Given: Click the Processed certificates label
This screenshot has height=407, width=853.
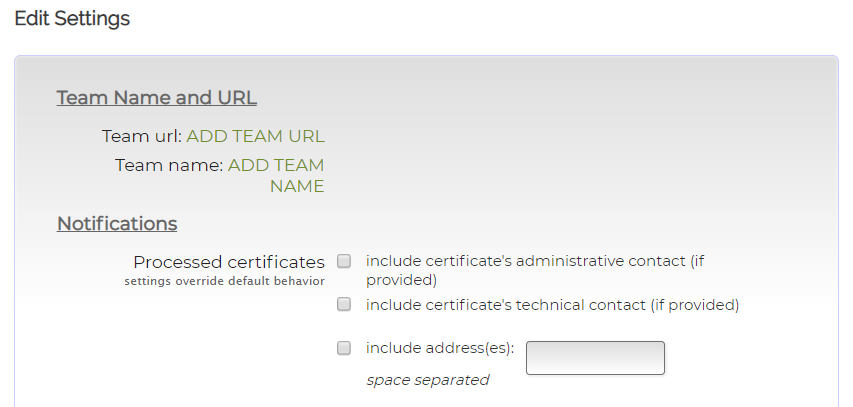Looking at the screenshot, I should (x=229, y=262).
